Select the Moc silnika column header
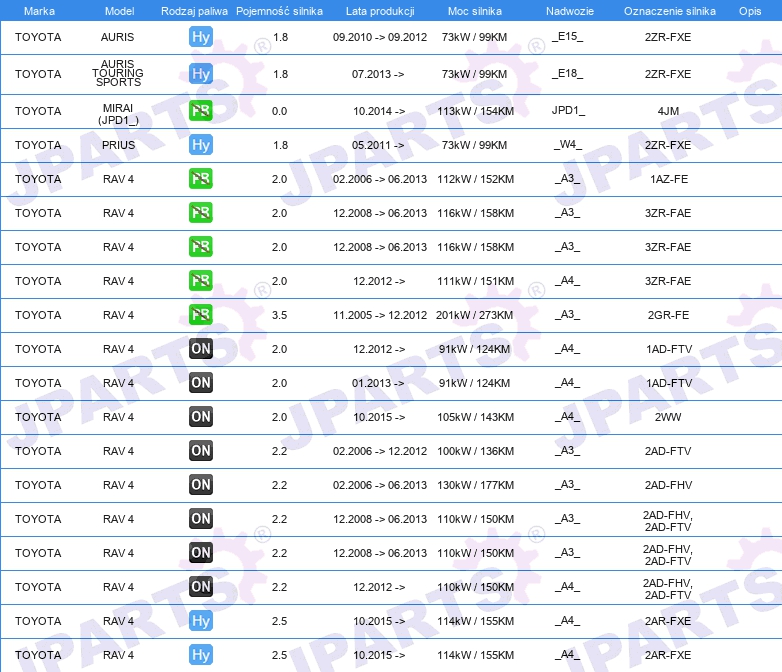 [x=475, y=11]
